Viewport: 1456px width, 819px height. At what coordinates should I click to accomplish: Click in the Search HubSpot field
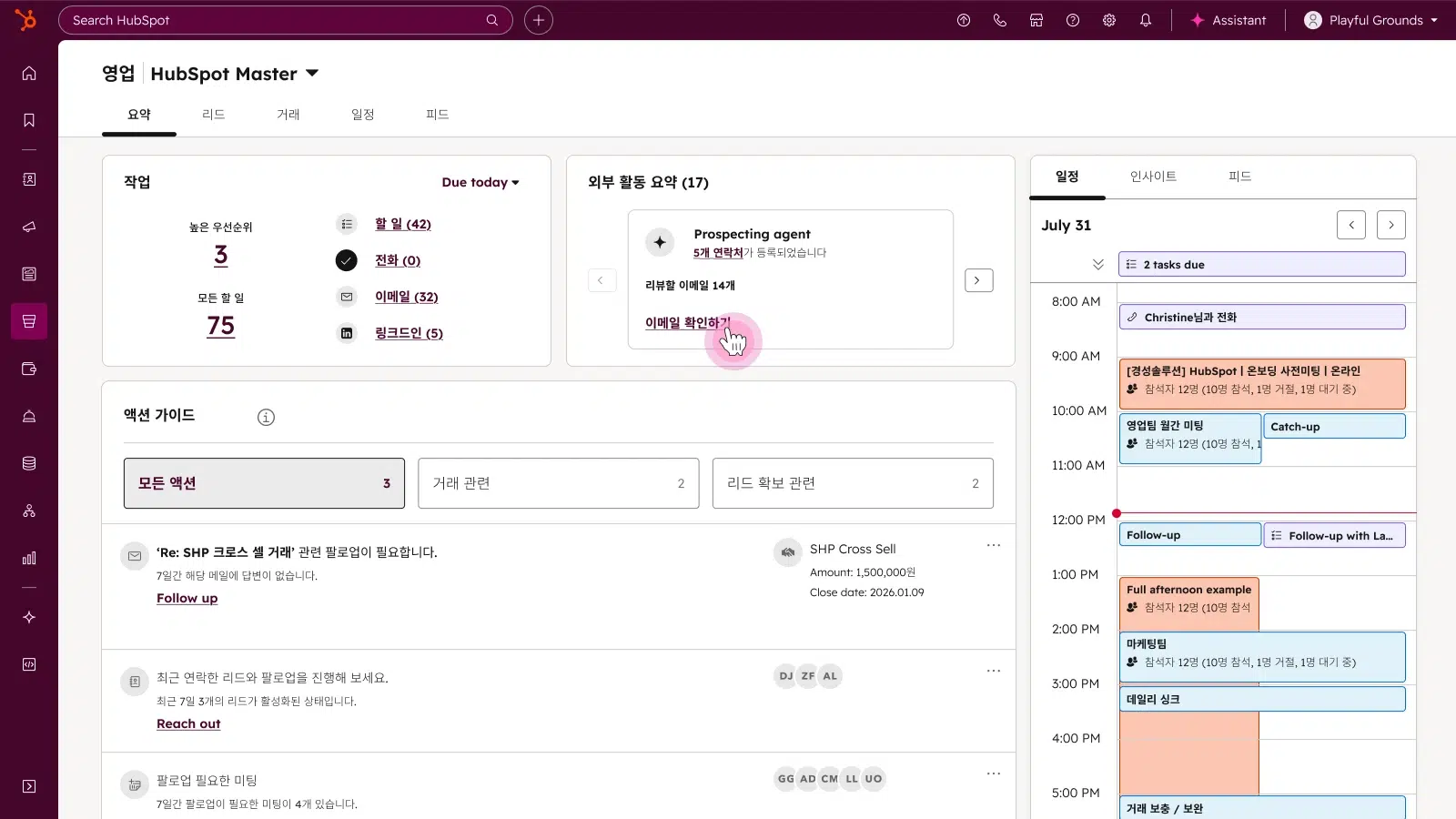(285, 20)
